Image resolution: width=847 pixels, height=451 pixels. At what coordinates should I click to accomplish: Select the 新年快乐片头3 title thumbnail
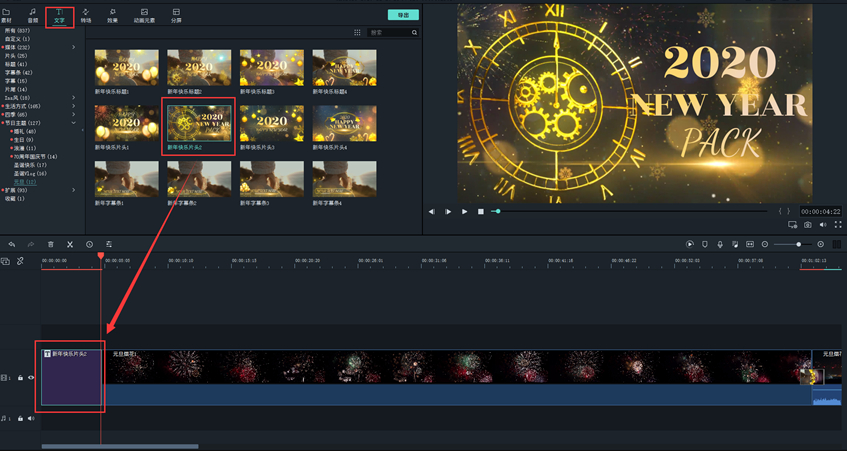pos(272,126)
